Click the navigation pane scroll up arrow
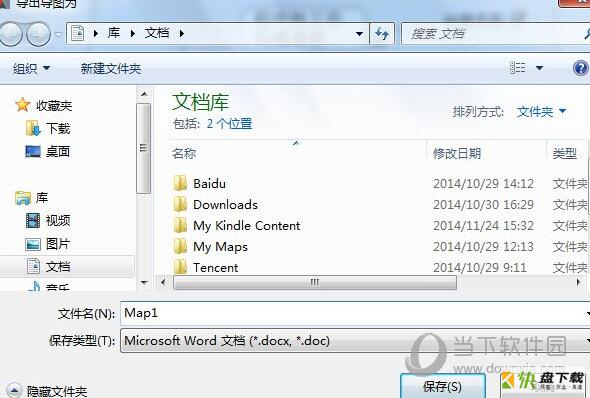The image size is (590, 398). (x=144, y=94)
